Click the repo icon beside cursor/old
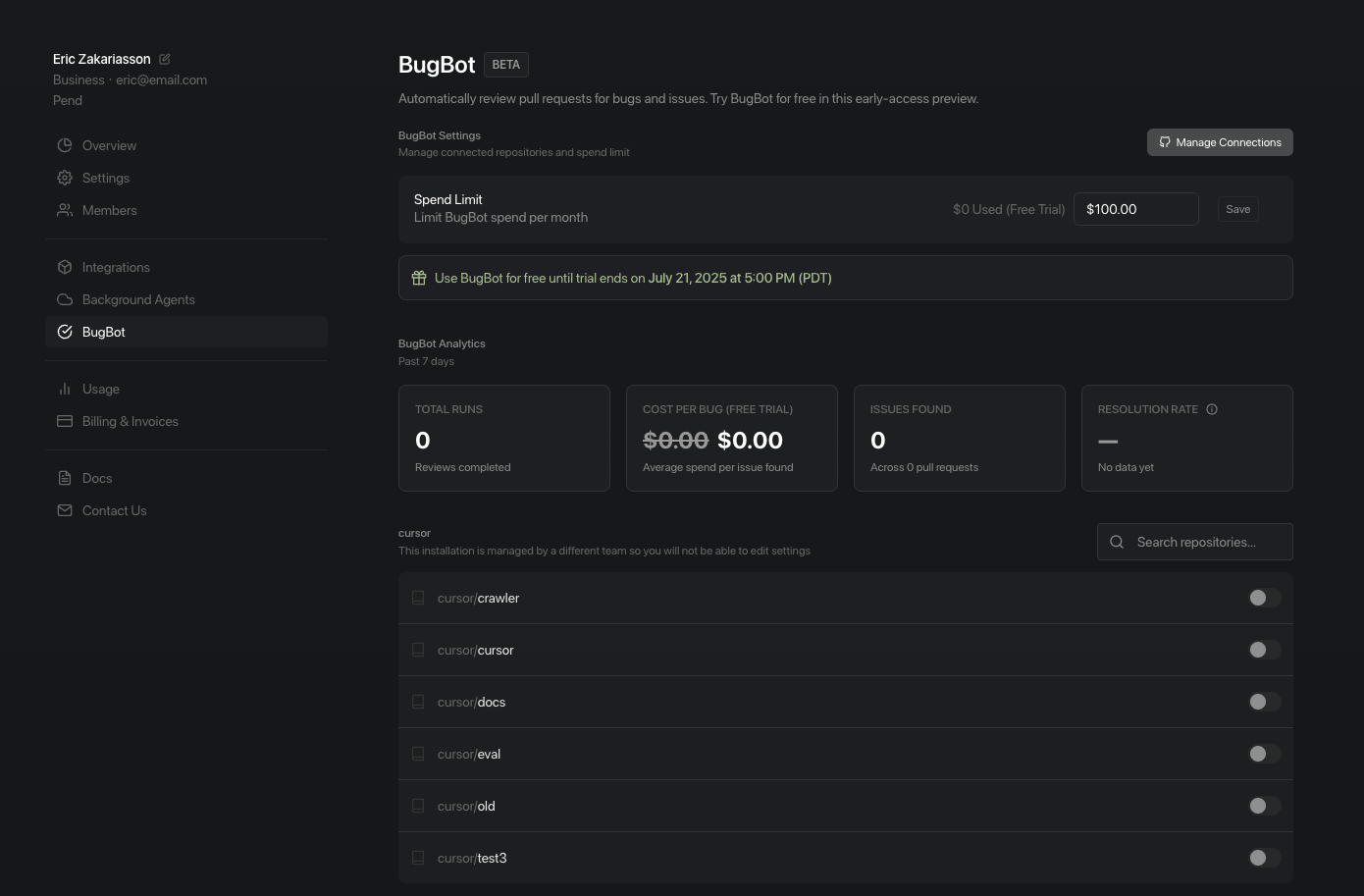 pyautogui.click(x=418, y=806)
